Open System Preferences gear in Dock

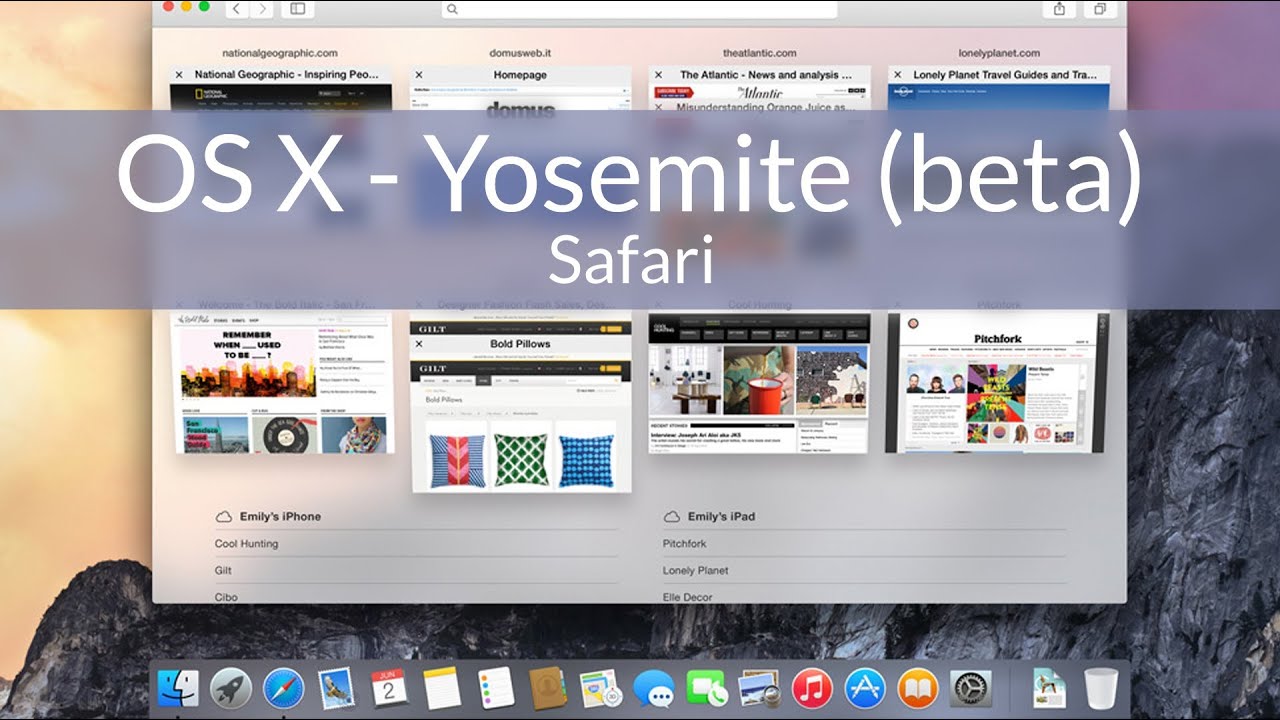970,689
